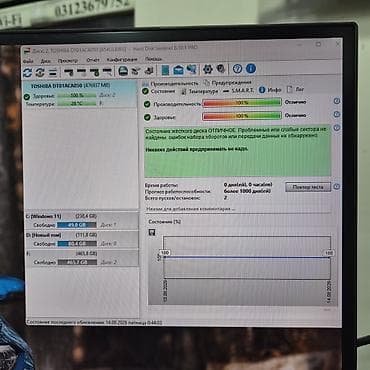
Task: Click the left-panel Здоровье 100% green bar
Action: coord(77,96)
